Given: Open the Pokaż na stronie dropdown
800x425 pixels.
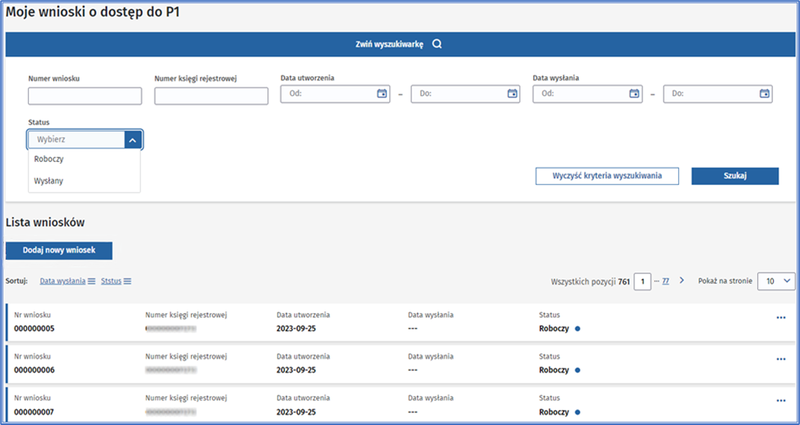Looking at the screenshot, I should click(776, 281).
